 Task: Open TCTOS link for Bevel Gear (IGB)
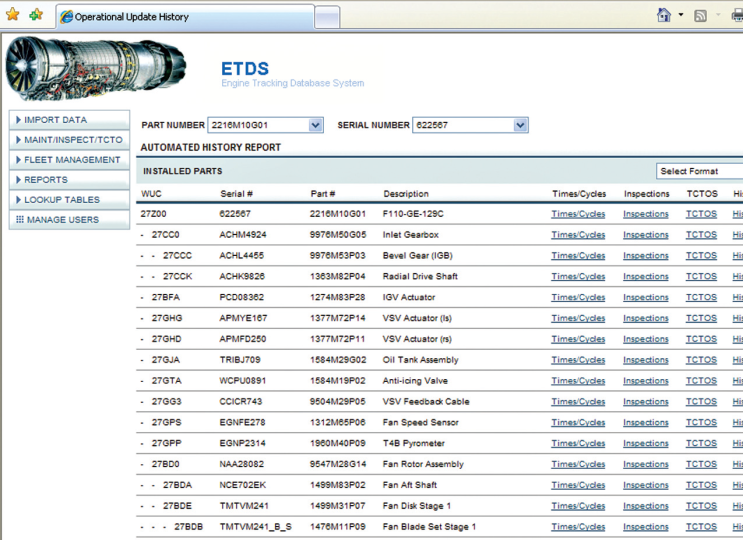pyautogui.click(x=701, y=256)
